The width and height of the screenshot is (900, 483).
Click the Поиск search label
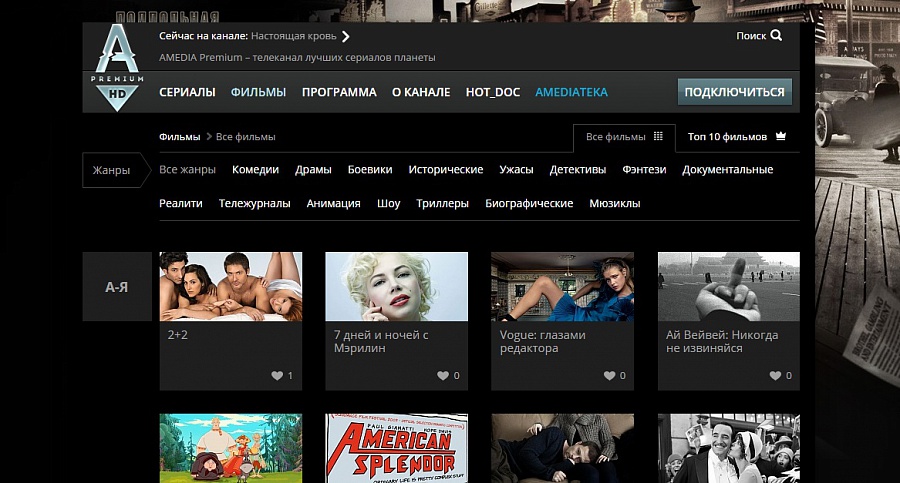[x=751, y=36]
